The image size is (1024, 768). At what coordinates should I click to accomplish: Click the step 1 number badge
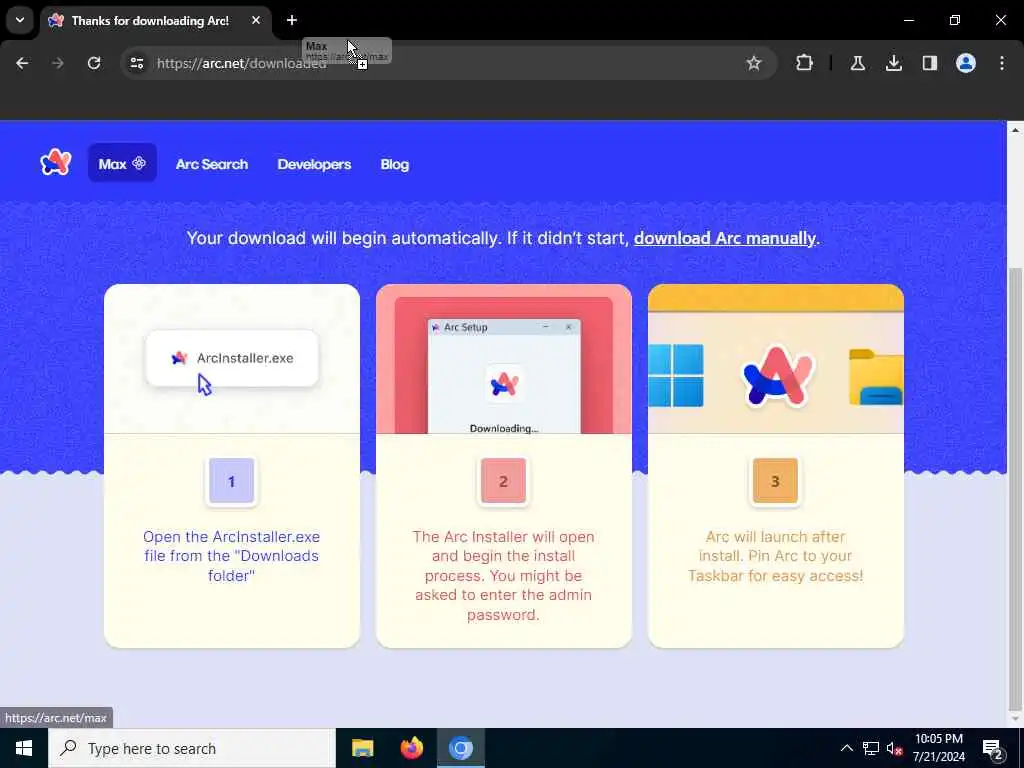[x=232, y=481]
